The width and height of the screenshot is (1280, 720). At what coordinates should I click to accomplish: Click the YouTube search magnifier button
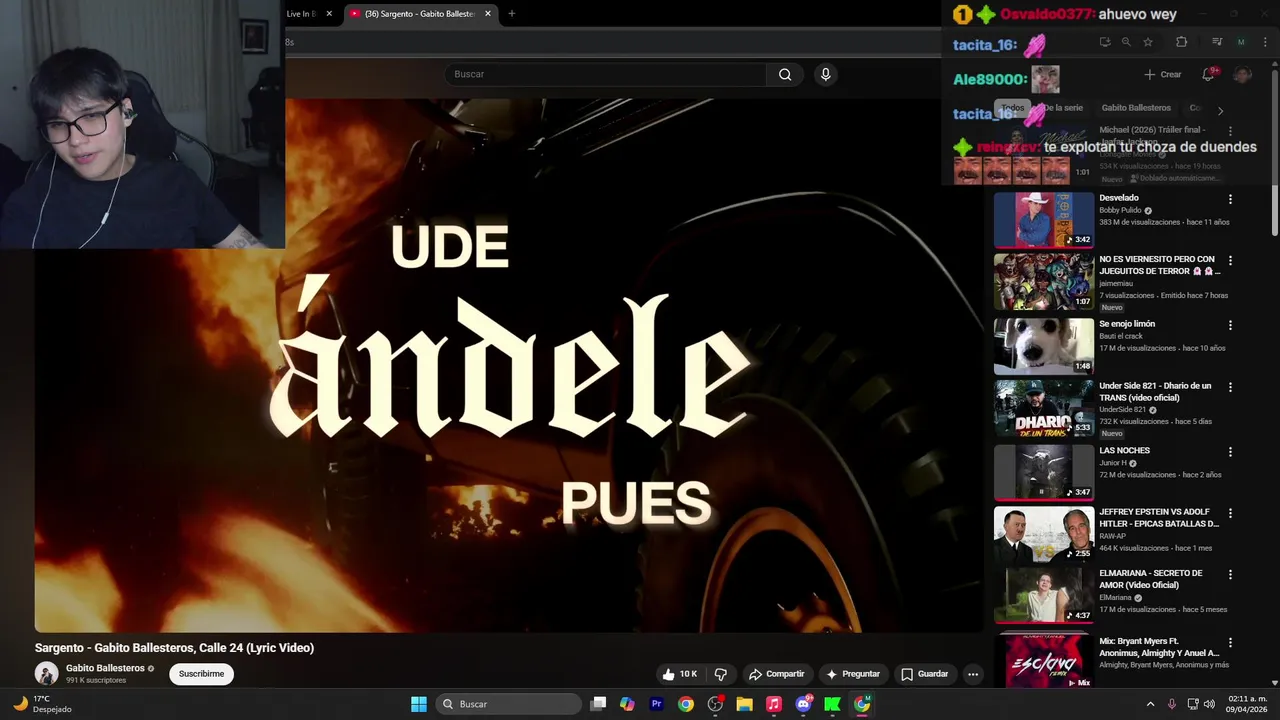tap(785, 74)
